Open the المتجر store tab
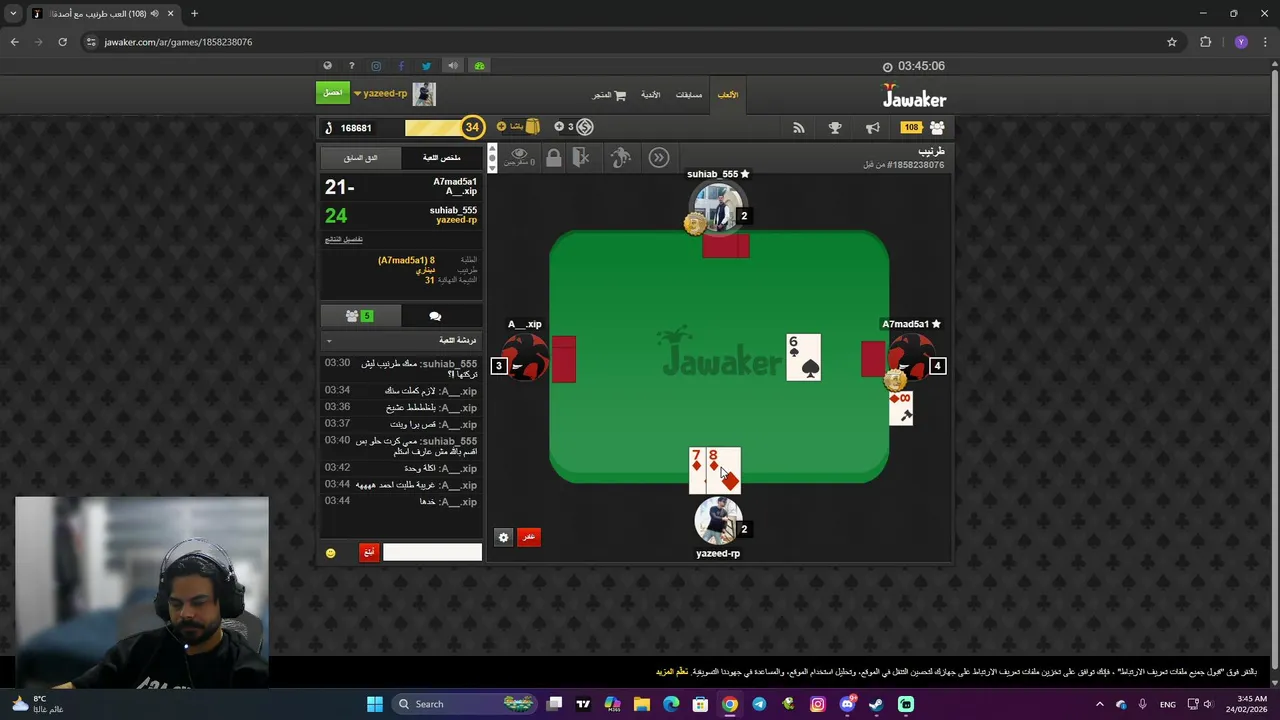Image resolution: width=1280 pixels, height=720 pixels. (x=609, y=95)
